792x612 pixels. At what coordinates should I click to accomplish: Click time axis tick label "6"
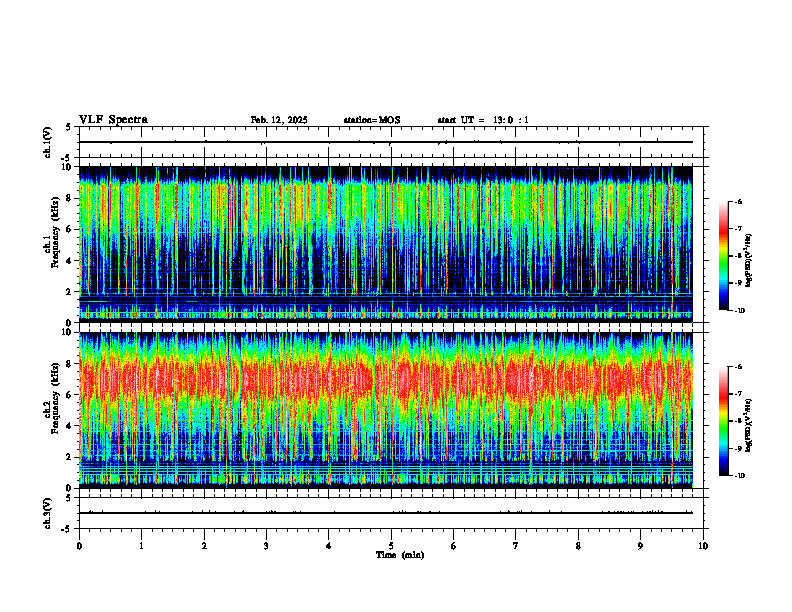(x=454, y=546)
